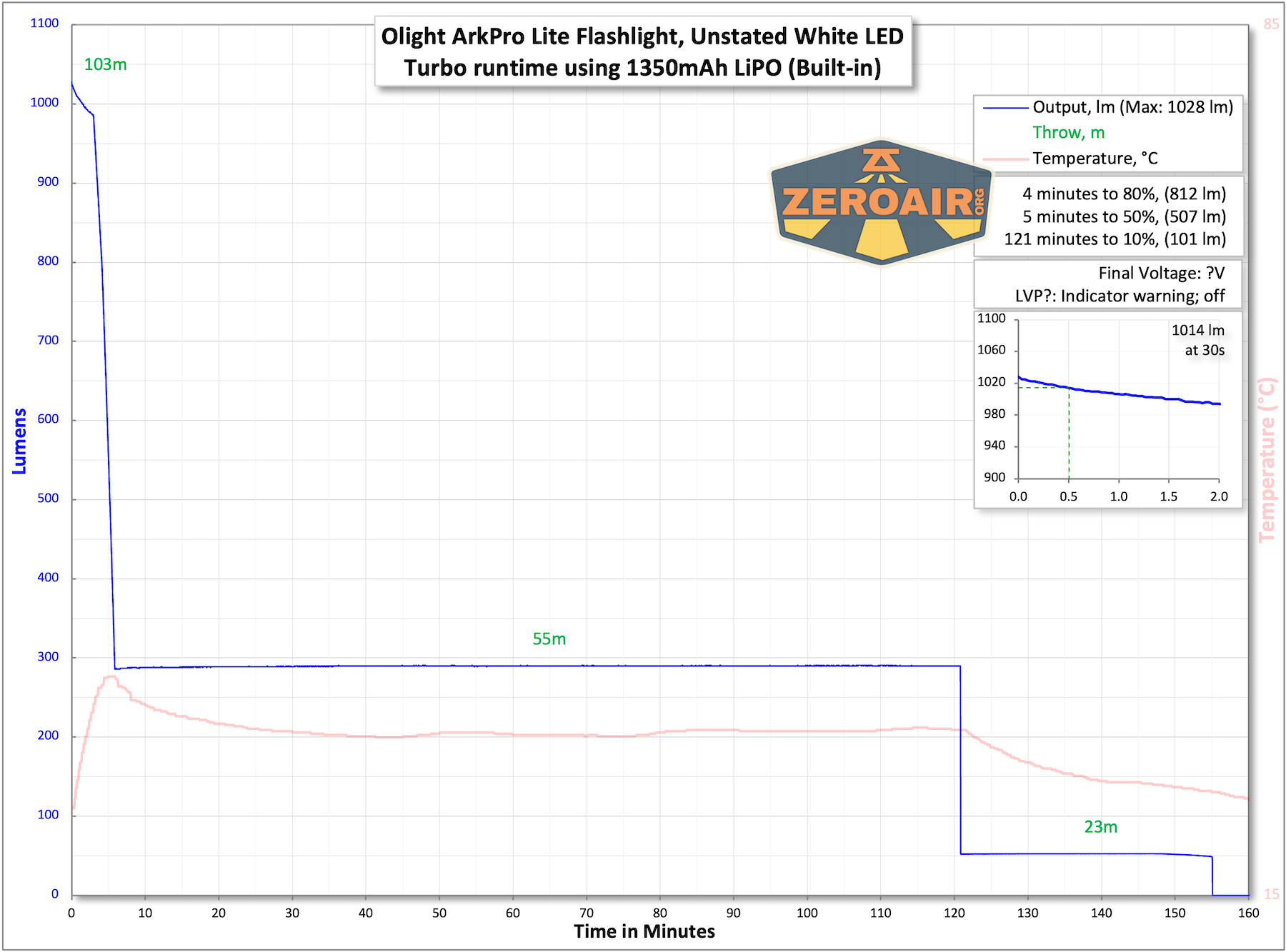Select the "Final Voltage: ?V" text
The height and width of the screenshot is (952, 1286).
point(1161,274)
